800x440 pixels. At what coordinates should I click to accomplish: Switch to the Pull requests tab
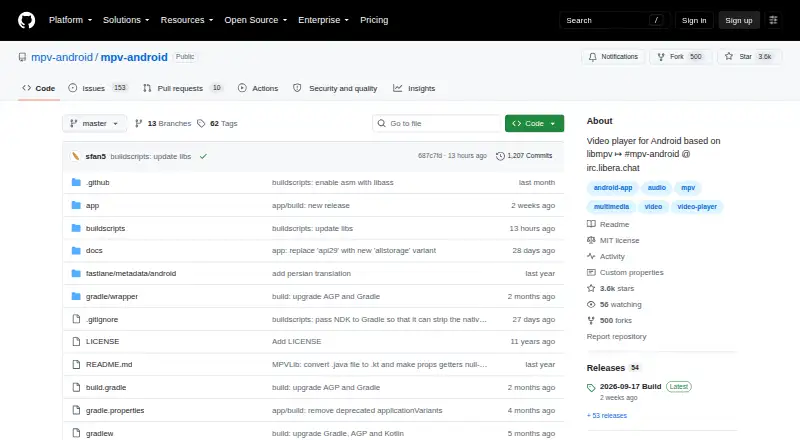(x=182, y=88)
